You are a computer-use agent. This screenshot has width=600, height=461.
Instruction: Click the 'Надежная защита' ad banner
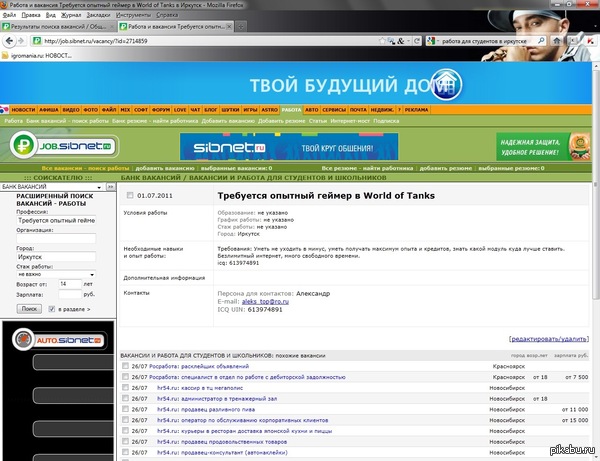(543, 147)
